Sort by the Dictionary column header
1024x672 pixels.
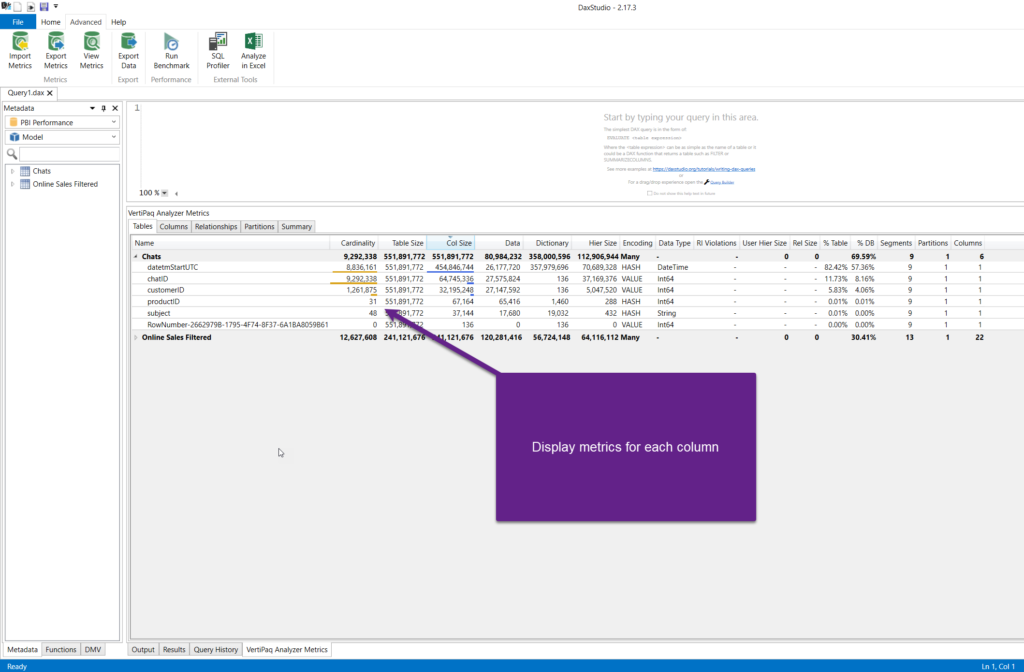547,243
